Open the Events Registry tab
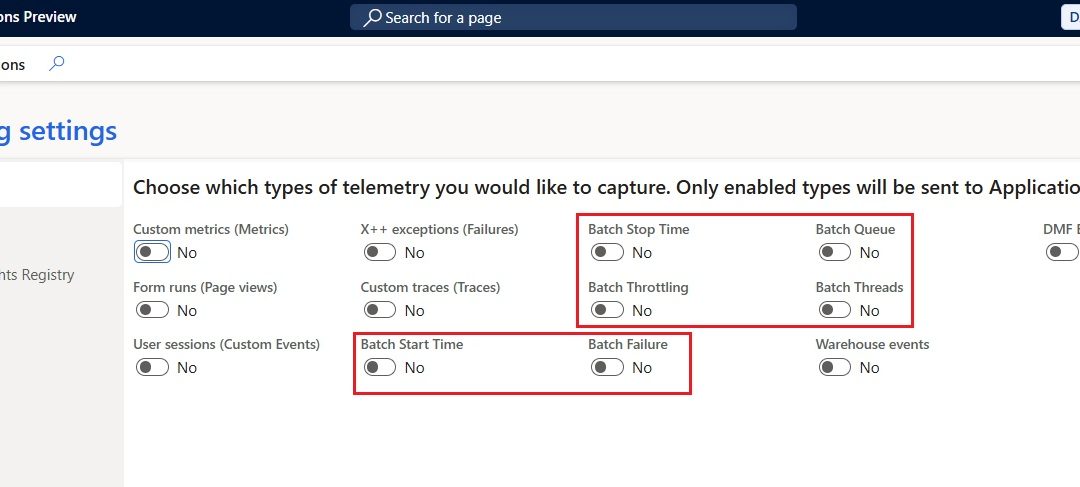 point(38,275)
